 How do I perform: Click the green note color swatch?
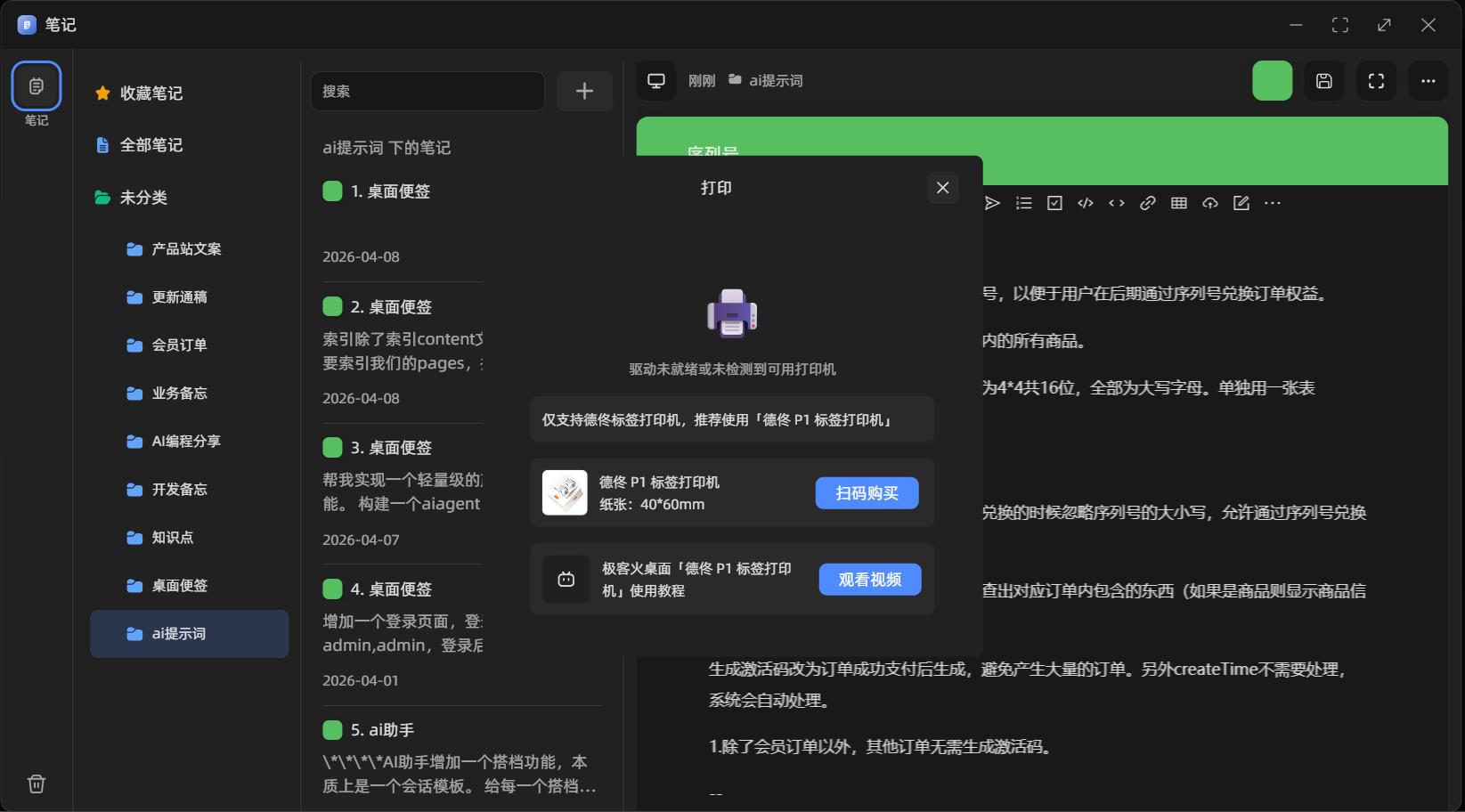(1272, 80)
